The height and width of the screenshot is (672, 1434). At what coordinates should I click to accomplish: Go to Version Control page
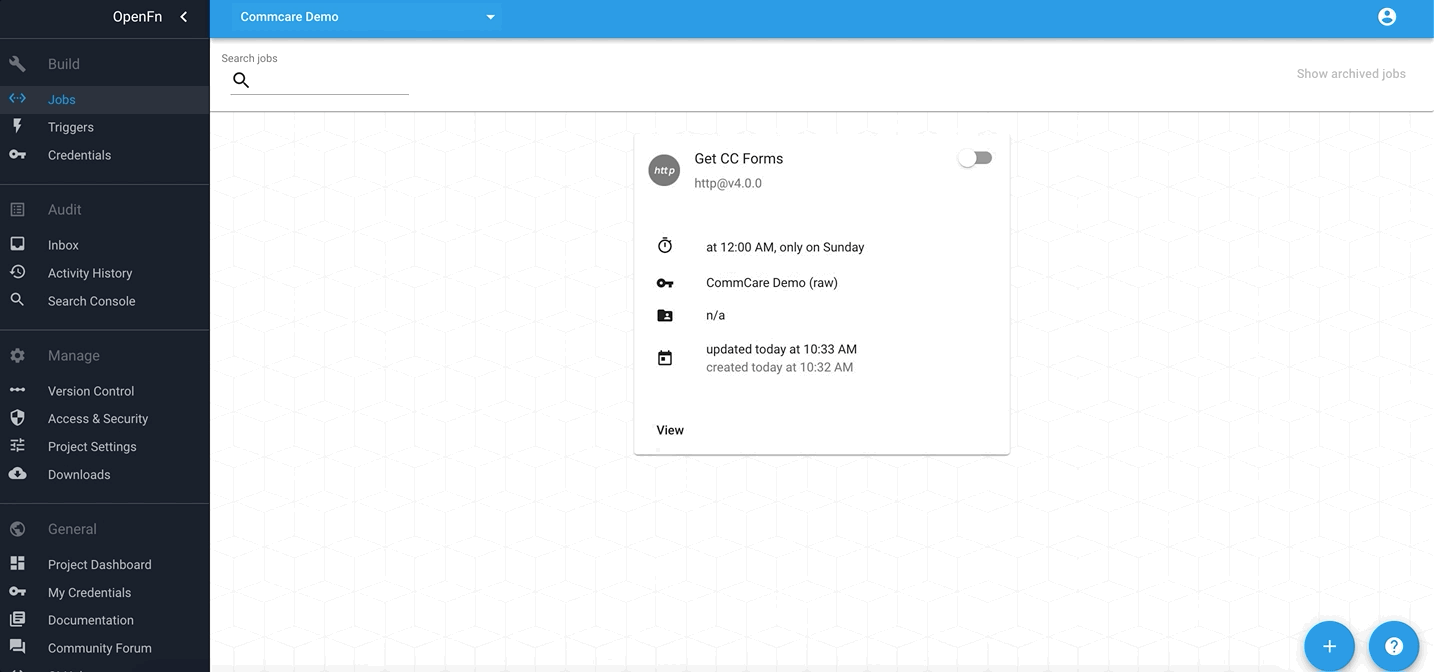pyautogui.click(x=91, y=391)
